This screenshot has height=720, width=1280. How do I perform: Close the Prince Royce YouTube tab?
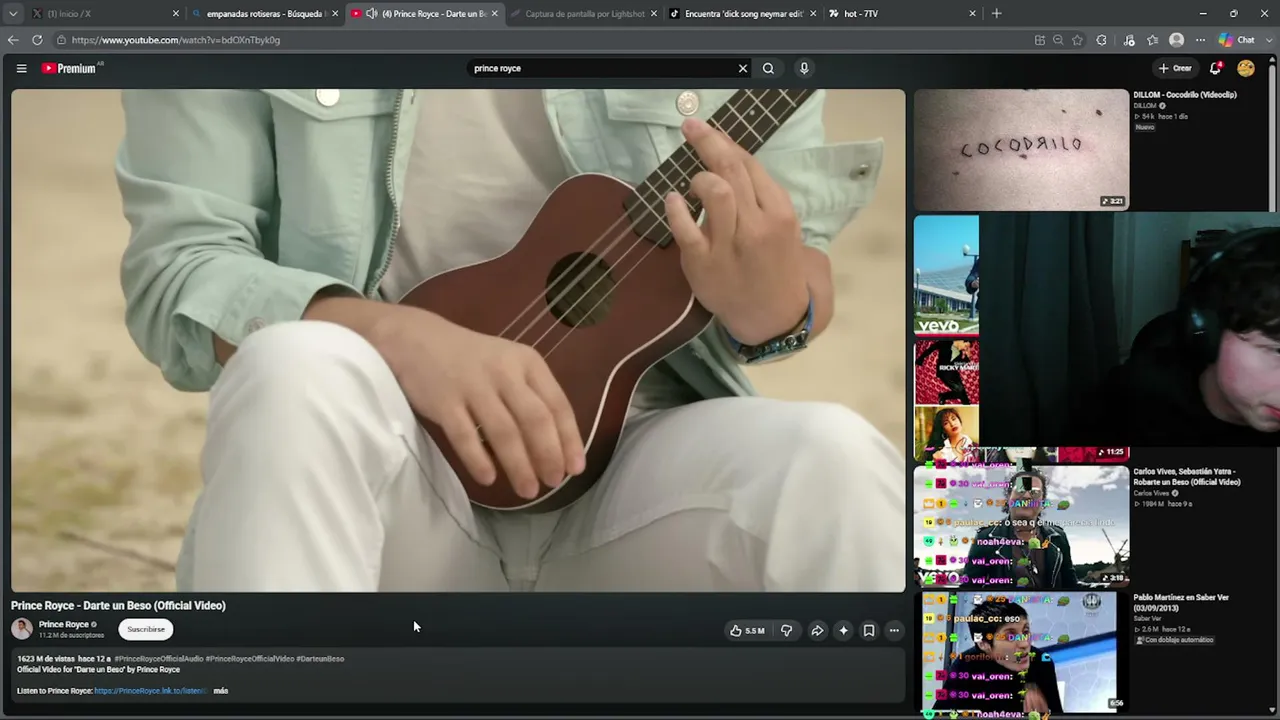click(494, 14)
